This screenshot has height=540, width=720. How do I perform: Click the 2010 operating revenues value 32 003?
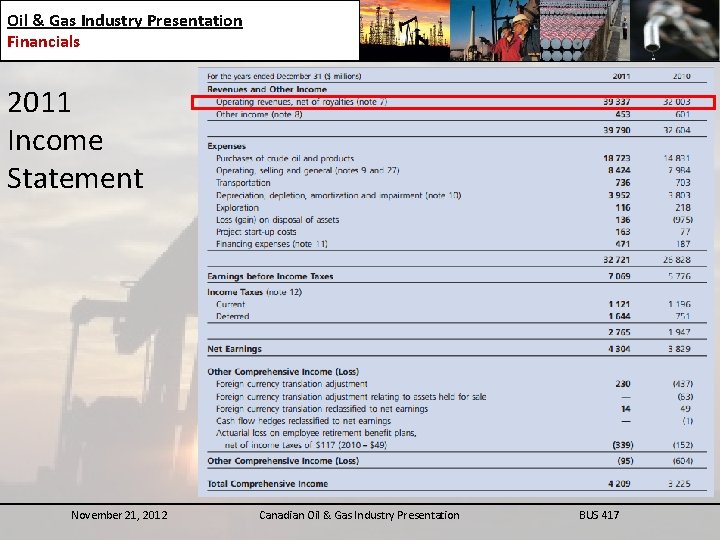[x=677, y=102]
